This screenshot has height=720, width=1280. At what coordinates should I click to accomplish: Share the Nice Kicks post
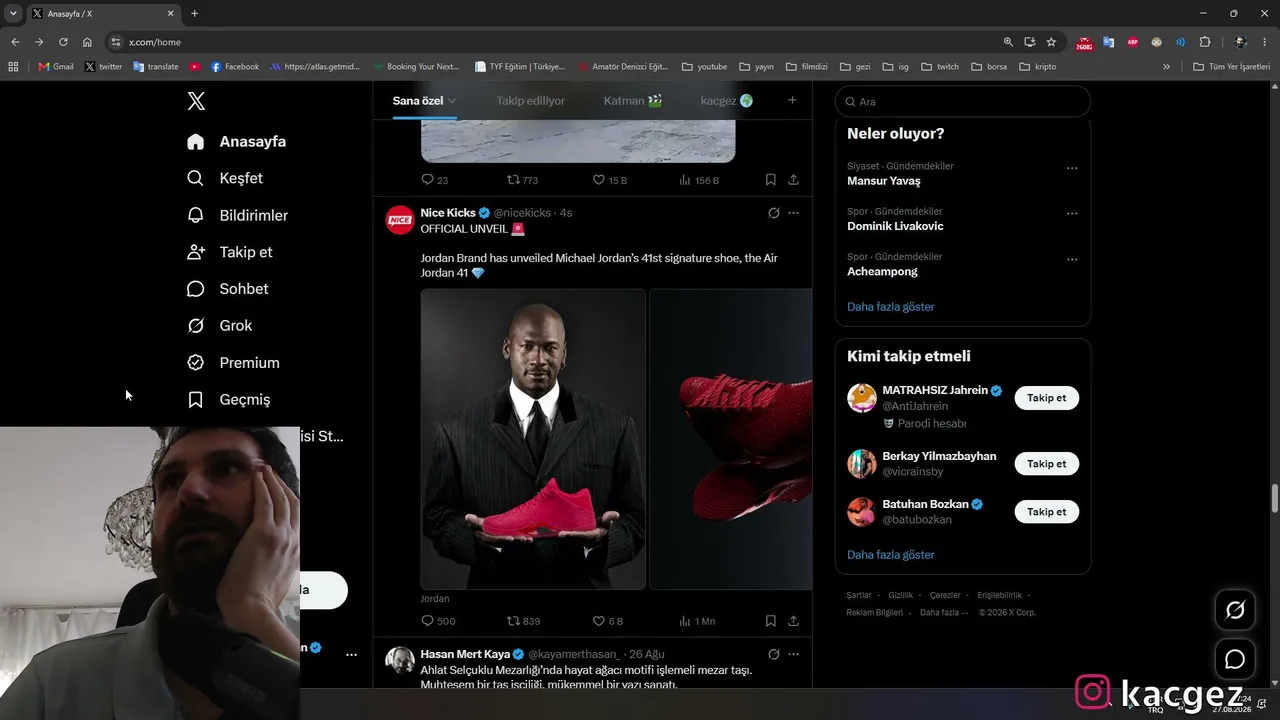tap(793, 621)
